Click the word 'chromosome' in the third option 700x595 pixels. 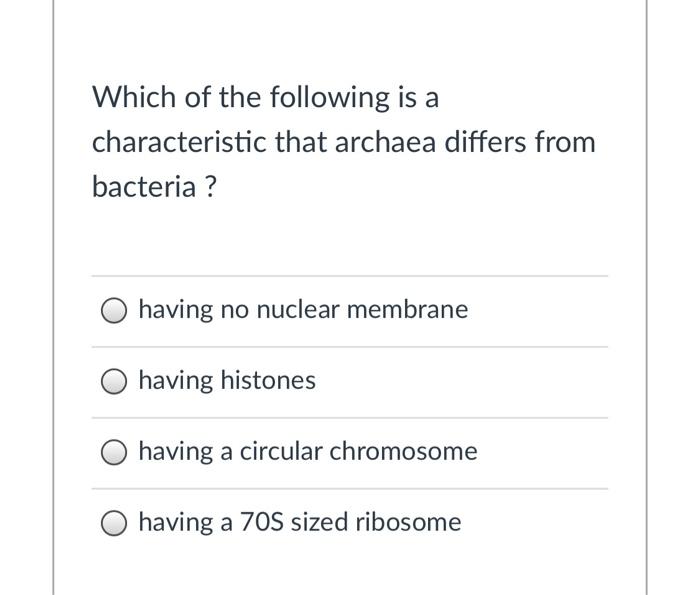[x=404, y=451]
